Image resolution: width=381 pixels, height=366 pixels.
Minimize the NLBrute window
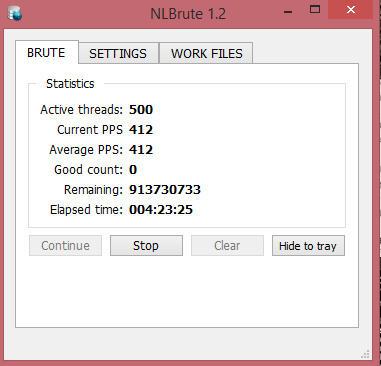point(288,12)
